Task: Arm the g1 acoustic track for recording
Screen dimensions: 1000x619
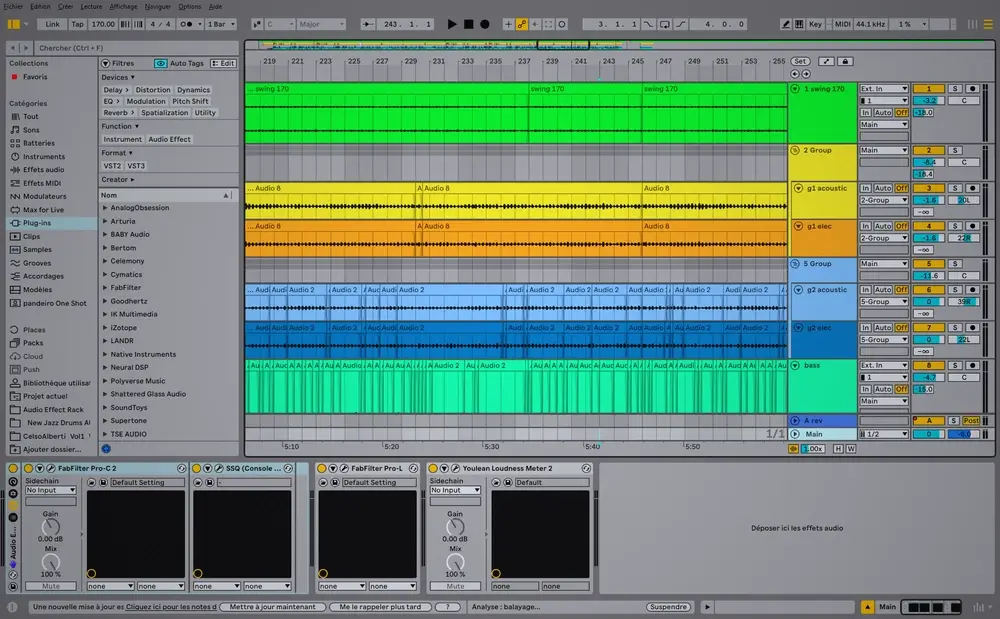Action: (x=972, y=188)
